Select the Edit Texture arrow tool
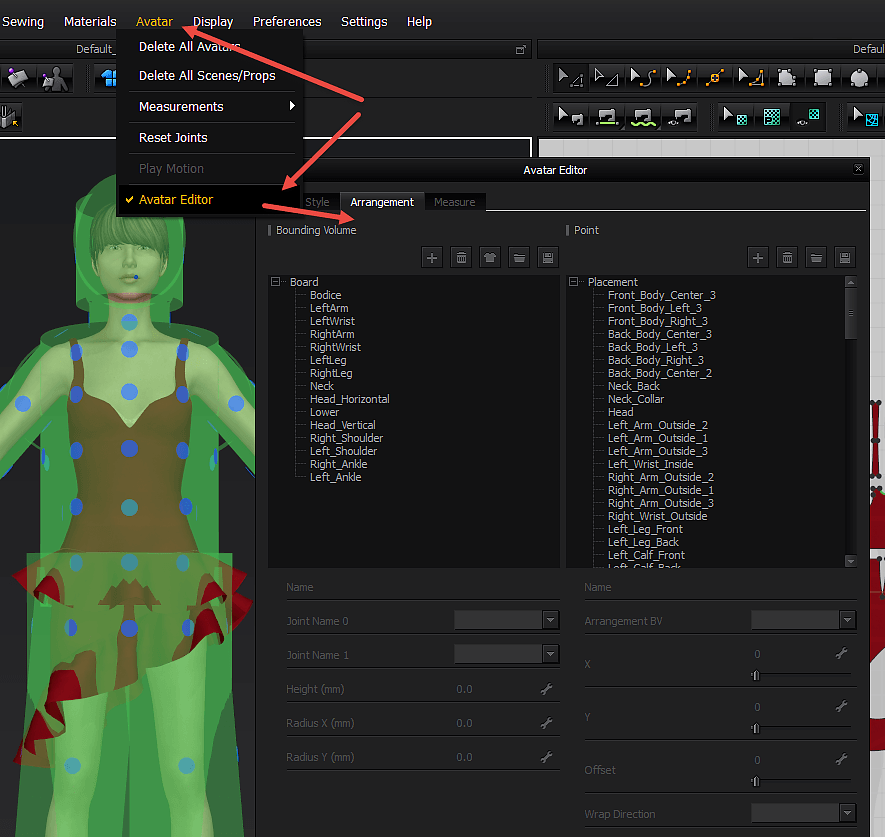The height and width of the screenshot is (837, 885). (x=735, y=117)
